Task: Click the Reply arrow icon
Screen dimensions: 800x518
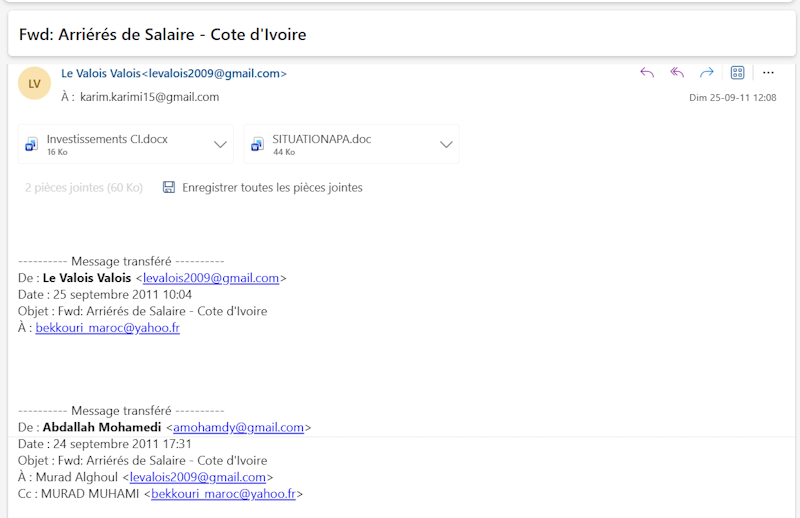Action: [647, 72]
